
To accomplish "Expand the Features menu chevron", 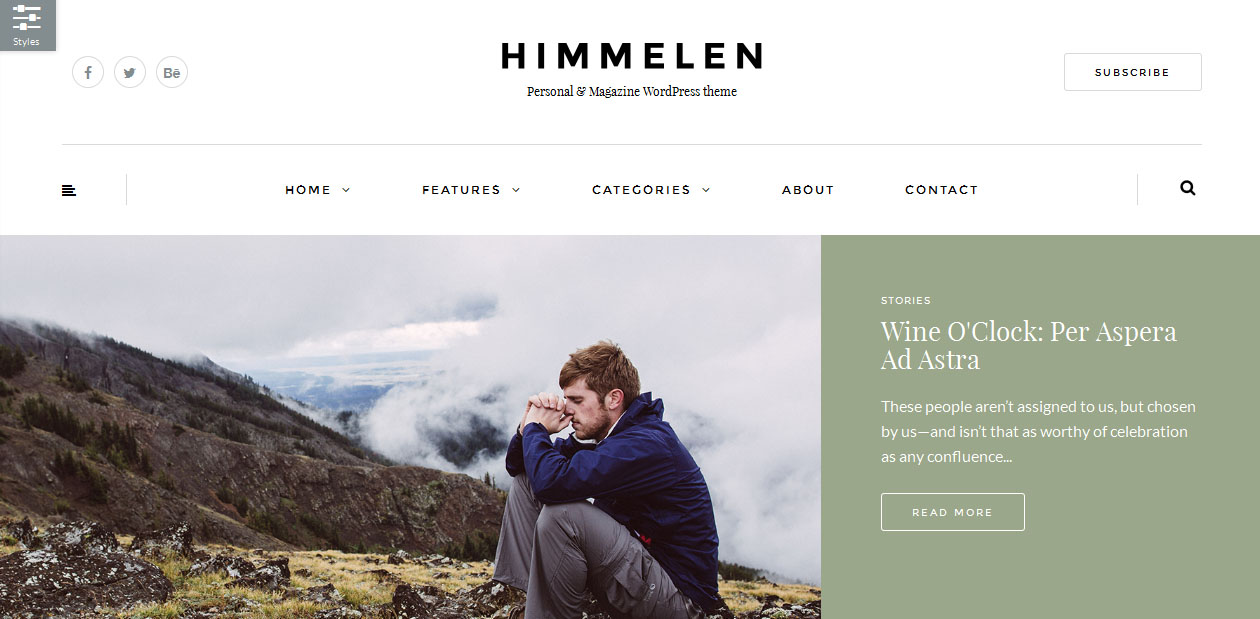I will coord(516,190).
